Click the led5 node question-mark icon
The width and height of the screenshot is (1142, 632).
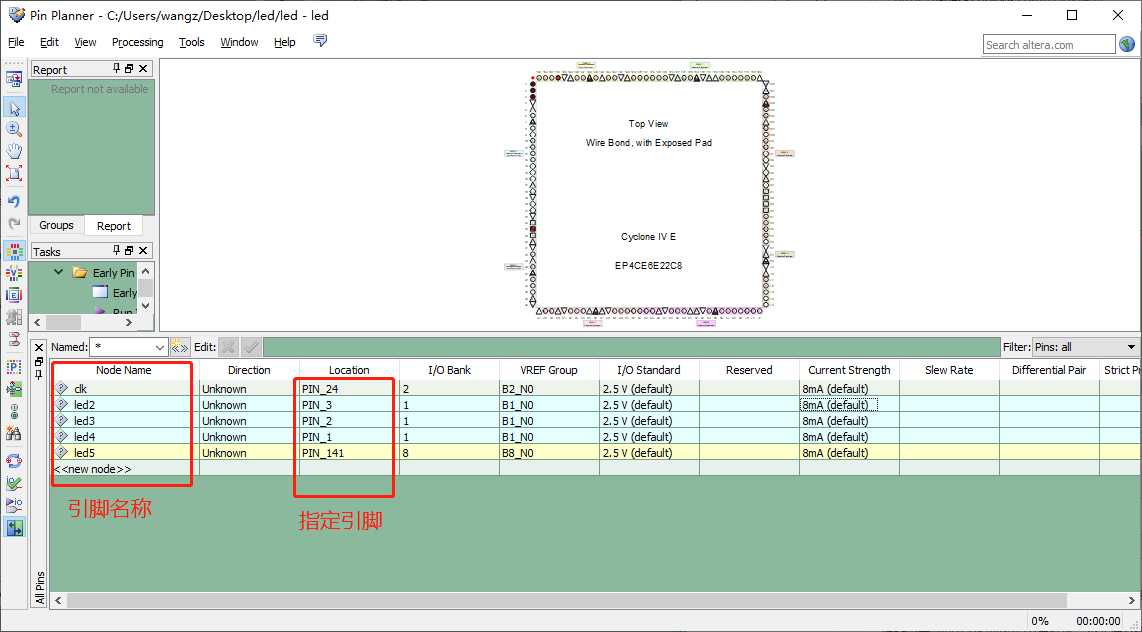click(63, 452)
